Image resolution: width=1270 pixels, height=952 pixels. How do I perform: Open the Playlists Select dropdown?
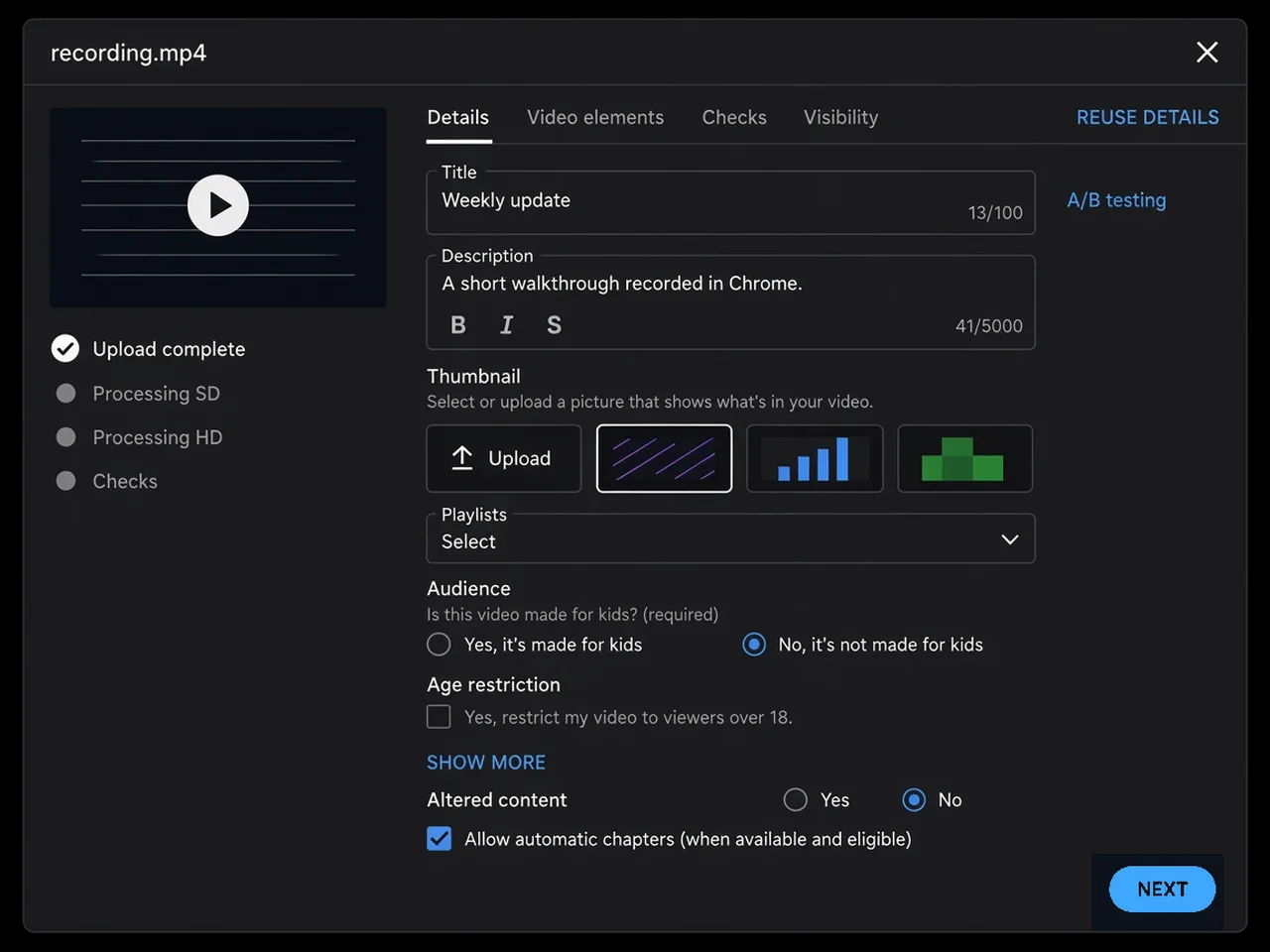tap(730, 538)
